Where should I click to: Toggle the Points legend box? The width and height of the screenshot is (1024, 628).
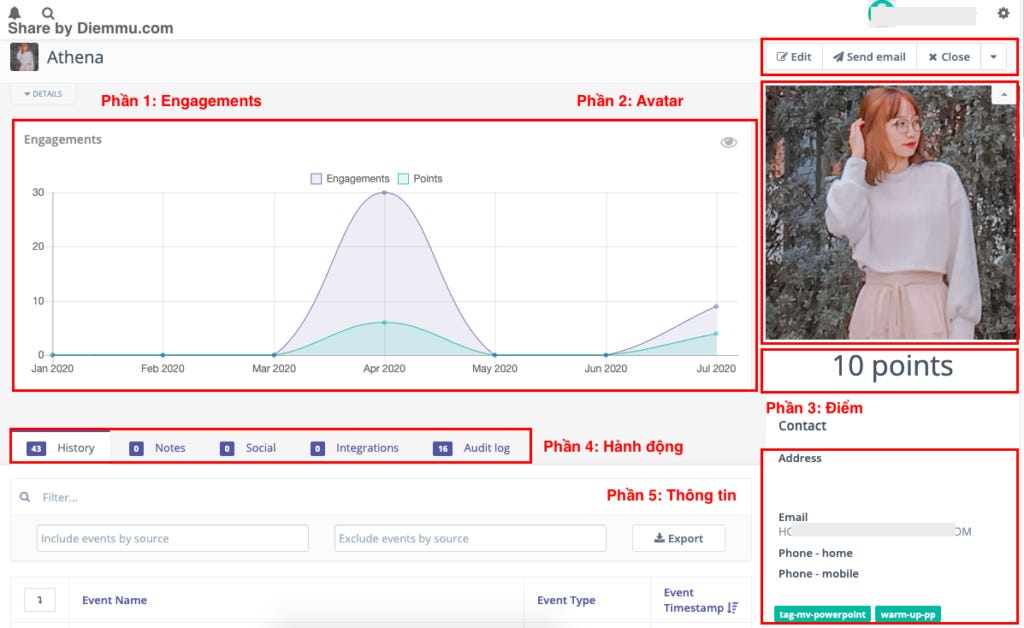[x=404, y=179]
